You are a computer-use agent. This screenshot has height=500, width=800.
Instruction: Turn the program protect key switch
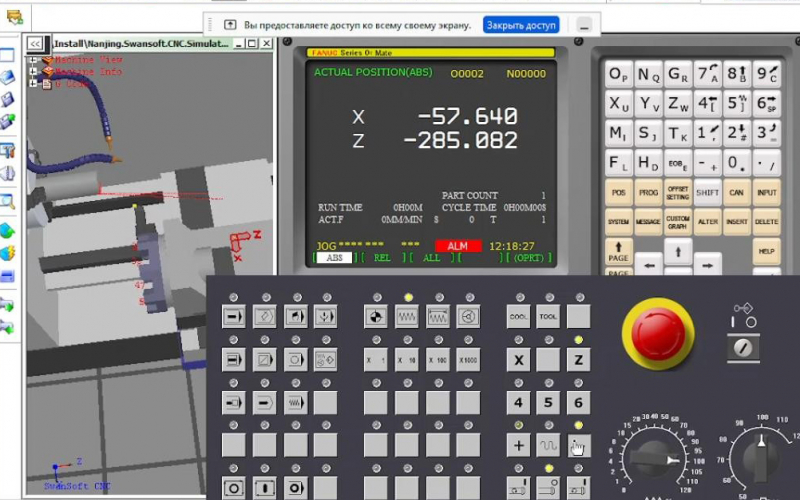click(x=743, y=348)
